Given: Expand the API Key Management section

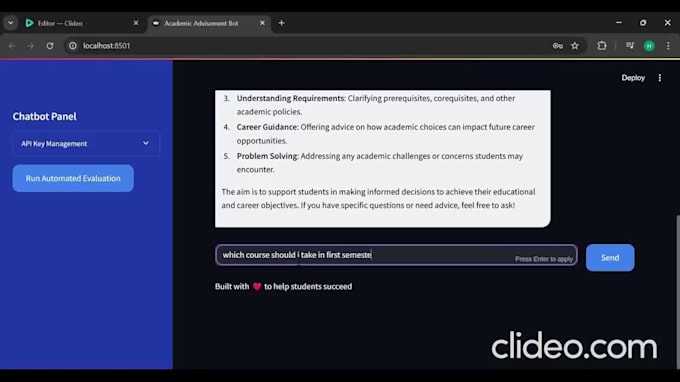Looking at the screenshot, I should [85, 144].
